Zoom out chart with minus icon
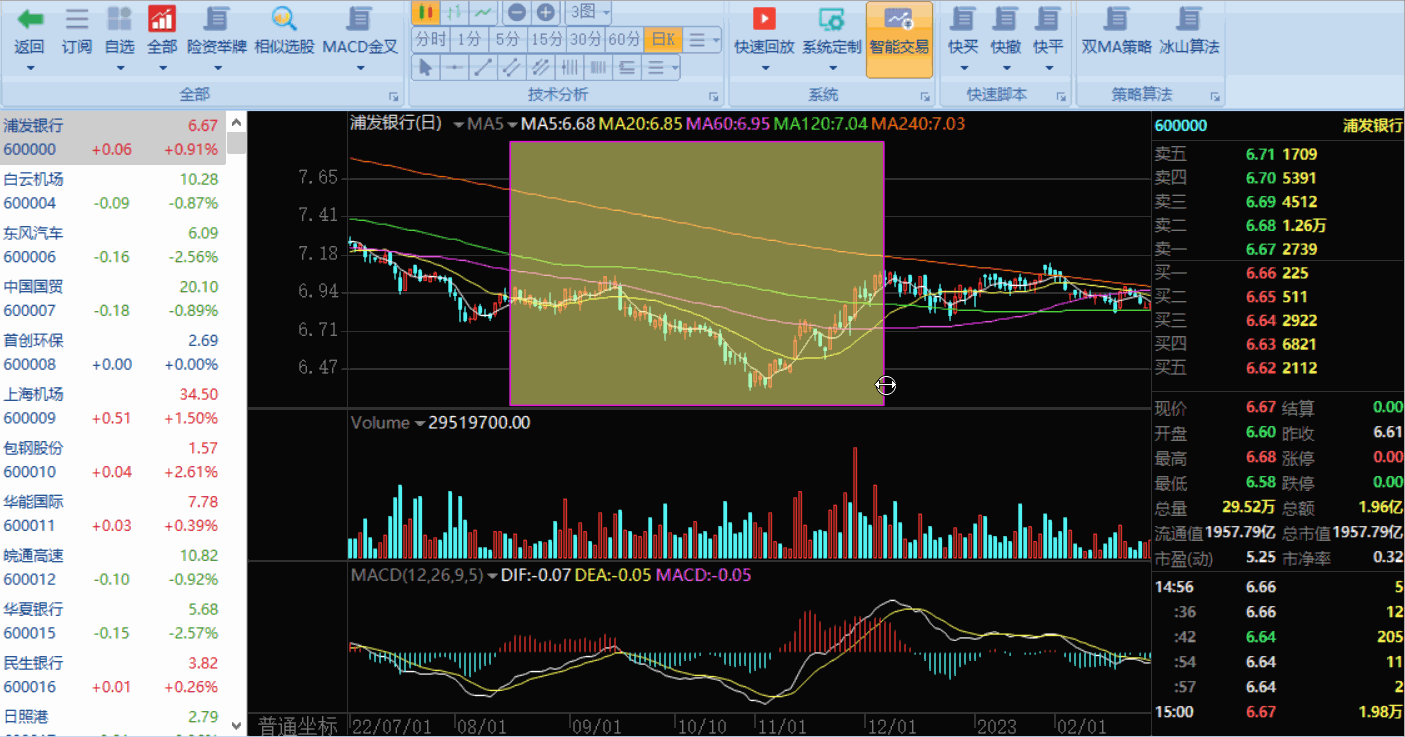This screenshot has width=1405, height=737. coord(516,12)
